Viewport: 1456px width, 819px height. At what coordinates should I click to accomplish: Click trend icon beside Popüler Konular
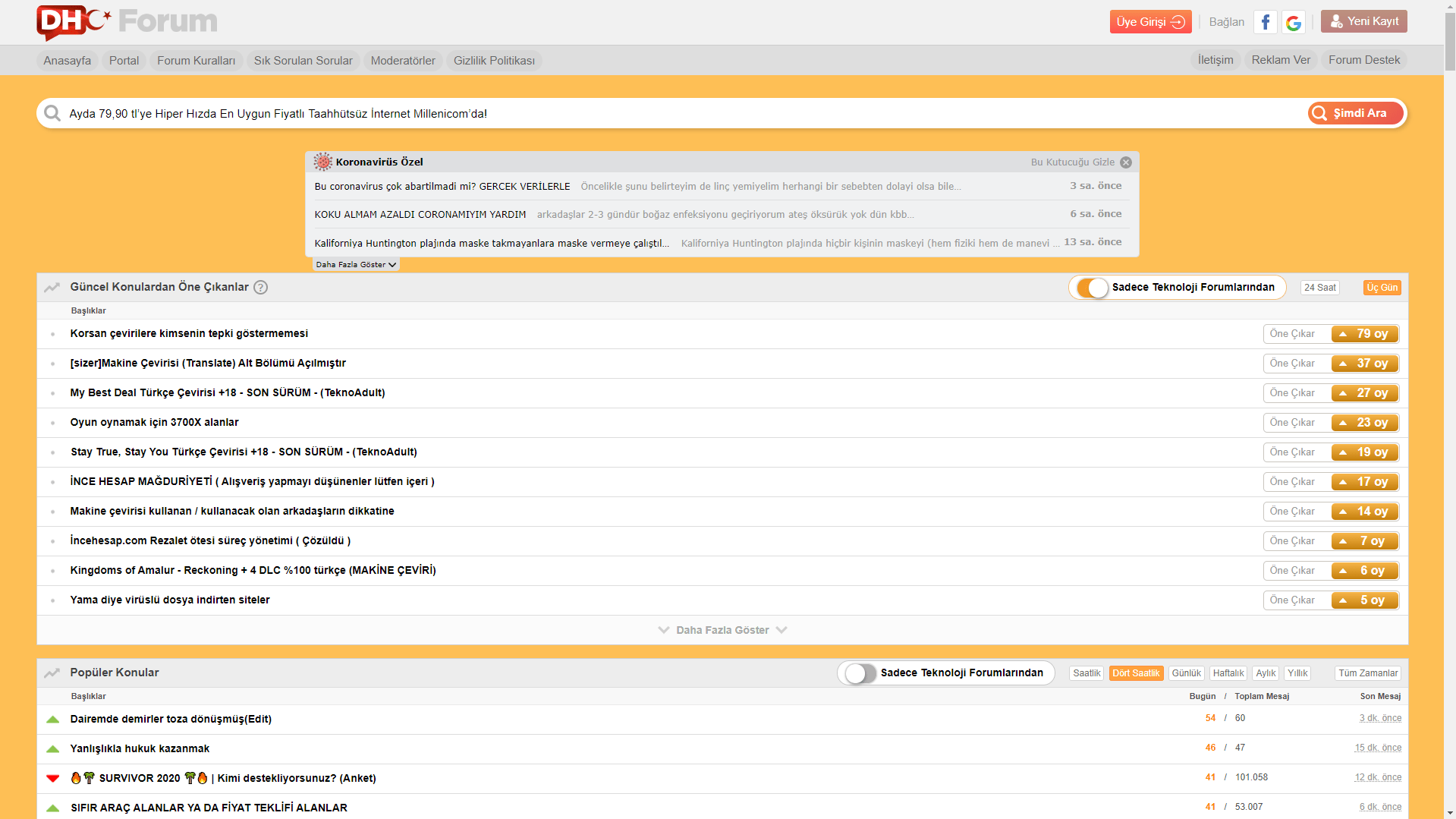pyautogui.click(x=52, y=673)
